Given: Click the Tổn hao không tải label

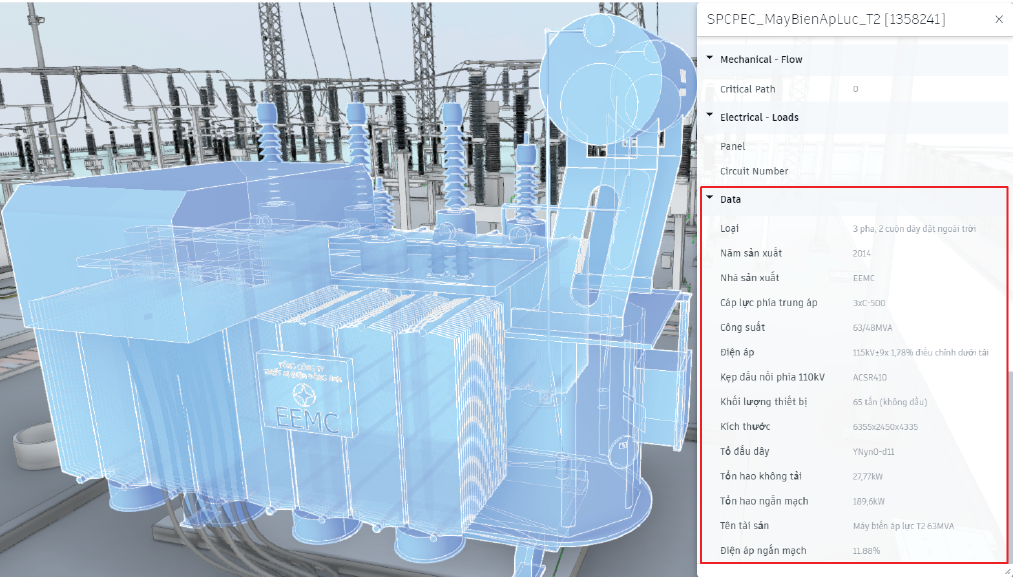Looking at the screenshot, I should [x=760, y=476].
